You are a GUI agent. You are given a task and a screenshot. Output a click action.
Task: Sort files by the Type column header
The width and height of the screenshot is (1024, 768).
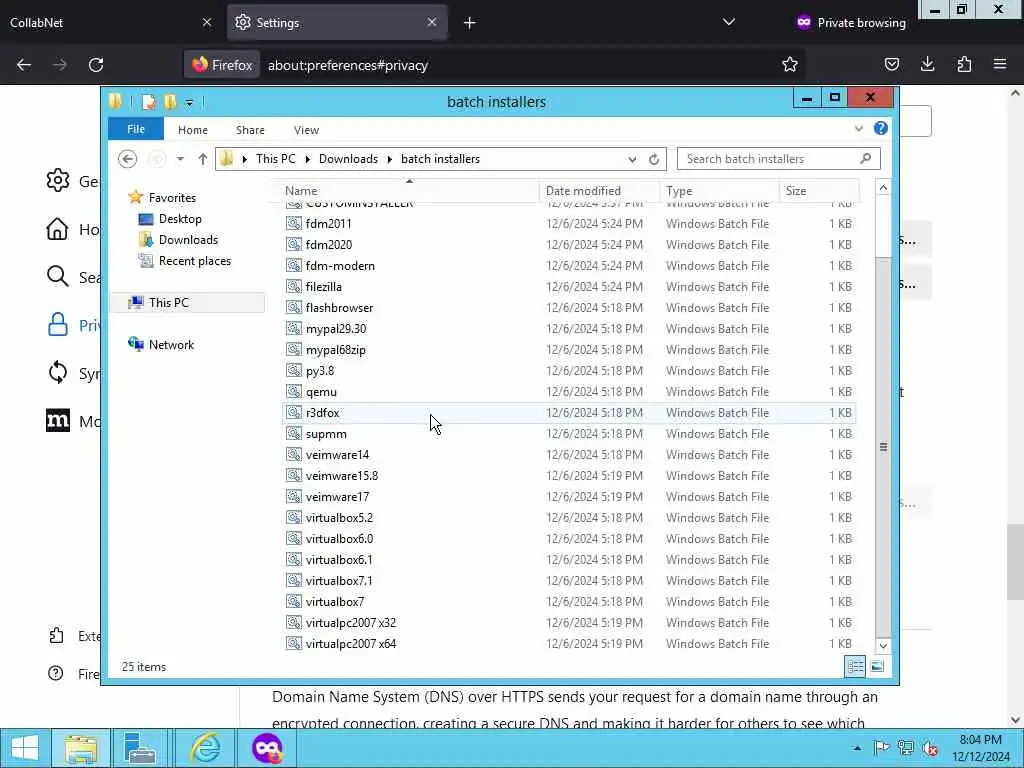tap(719, 191)
